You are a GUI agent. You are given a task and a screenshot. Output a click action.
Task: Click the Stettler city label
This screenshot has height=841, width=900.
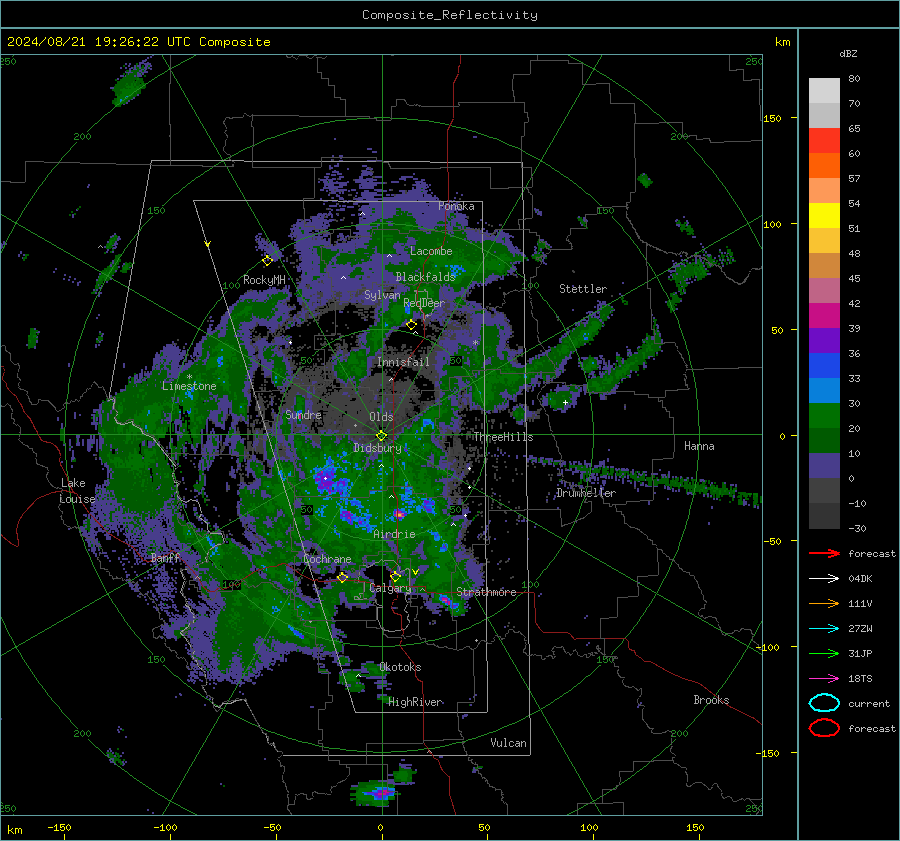pos(583,289)
